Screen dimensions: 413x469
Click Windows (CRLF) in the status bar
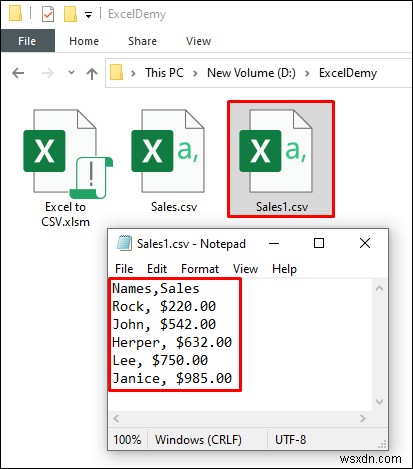(198, 440)
